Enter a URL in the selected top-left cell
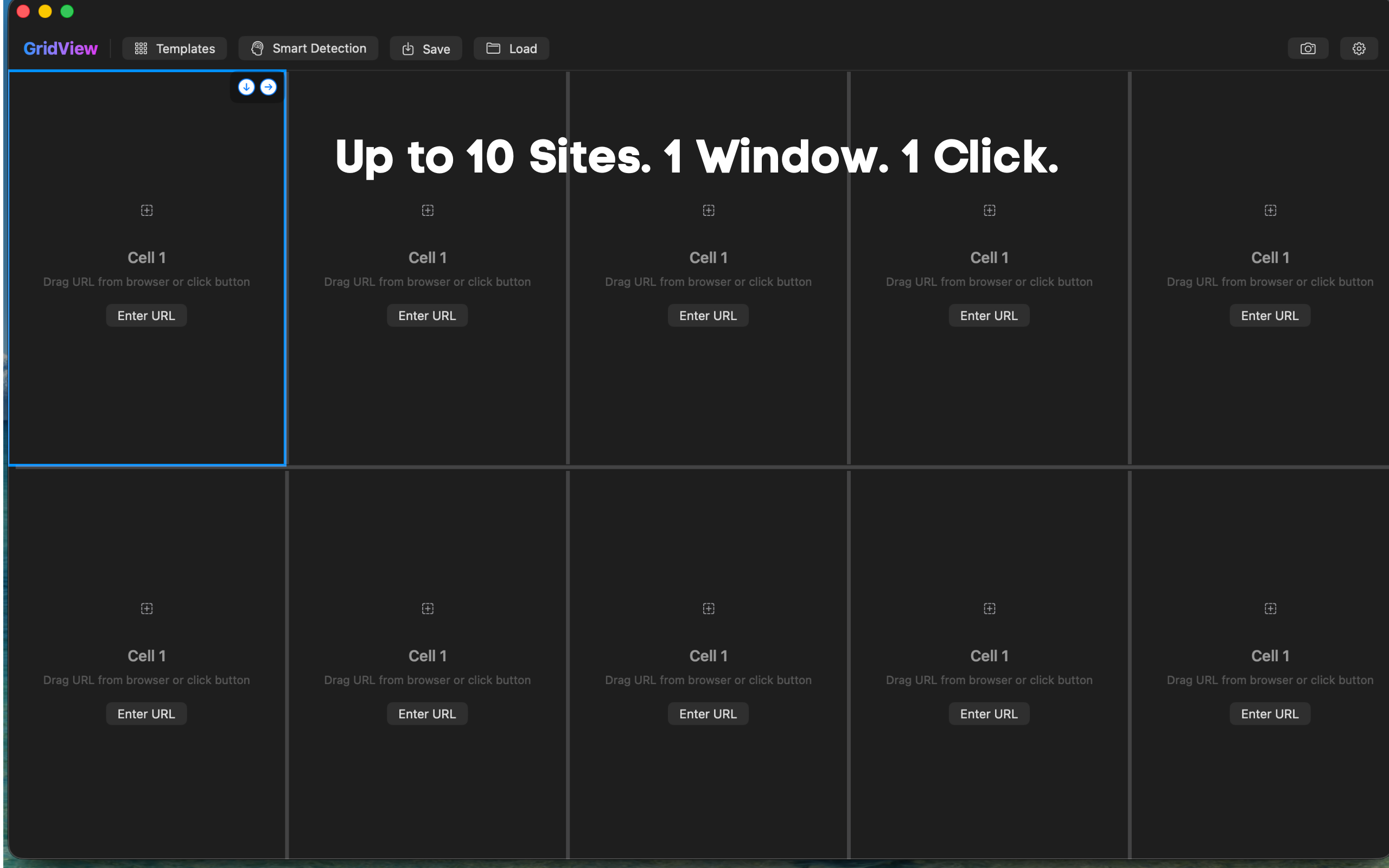1389x868 pixels. click(146, 315)
